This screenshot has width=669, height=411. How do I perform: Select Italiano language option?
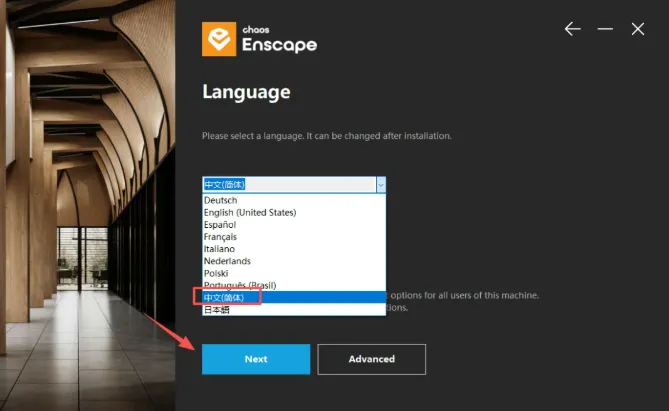294,249
